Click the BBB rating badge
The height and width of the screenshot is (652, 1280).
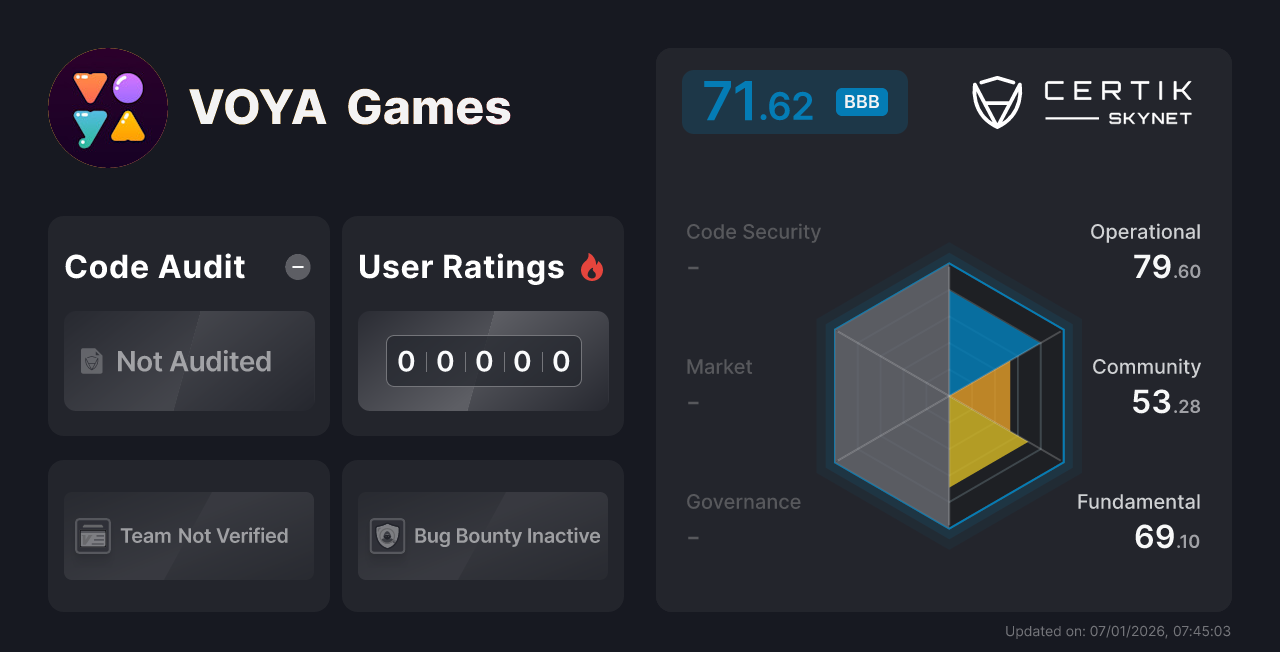(860, 101)
